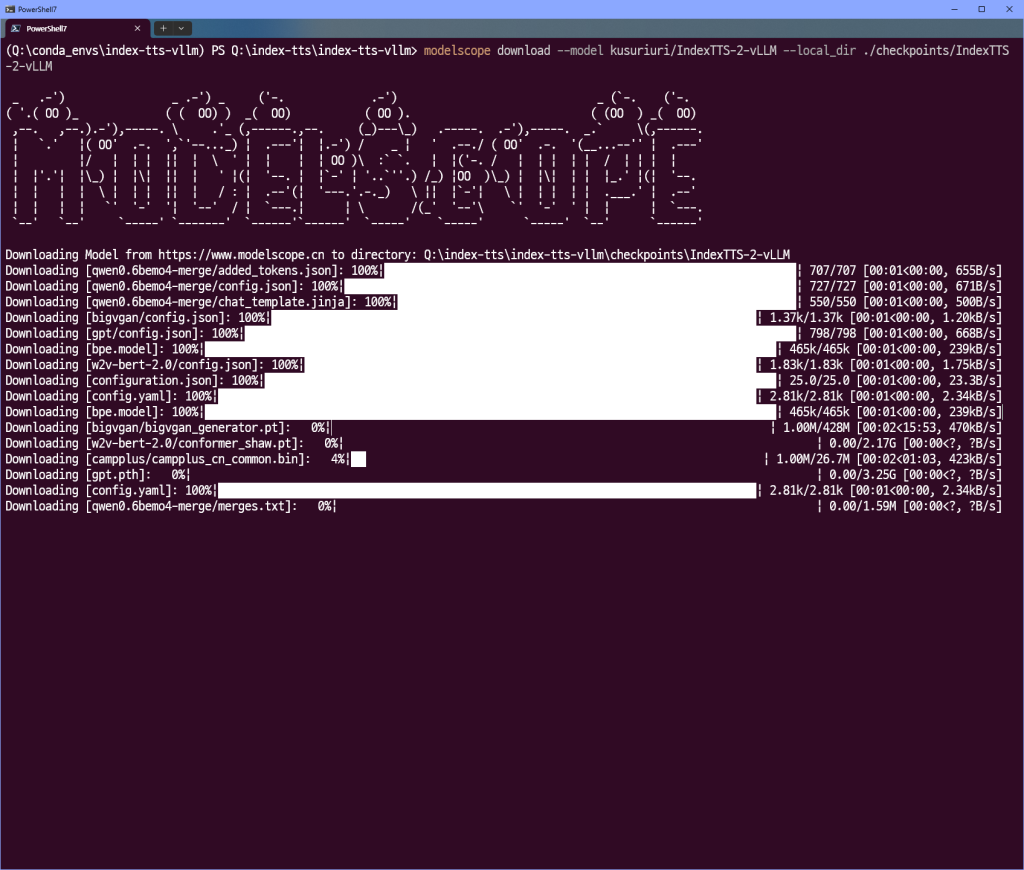Click the added_tokens.json progress bar
Viewport: 1024px width, 870px height.
(590, 271)
